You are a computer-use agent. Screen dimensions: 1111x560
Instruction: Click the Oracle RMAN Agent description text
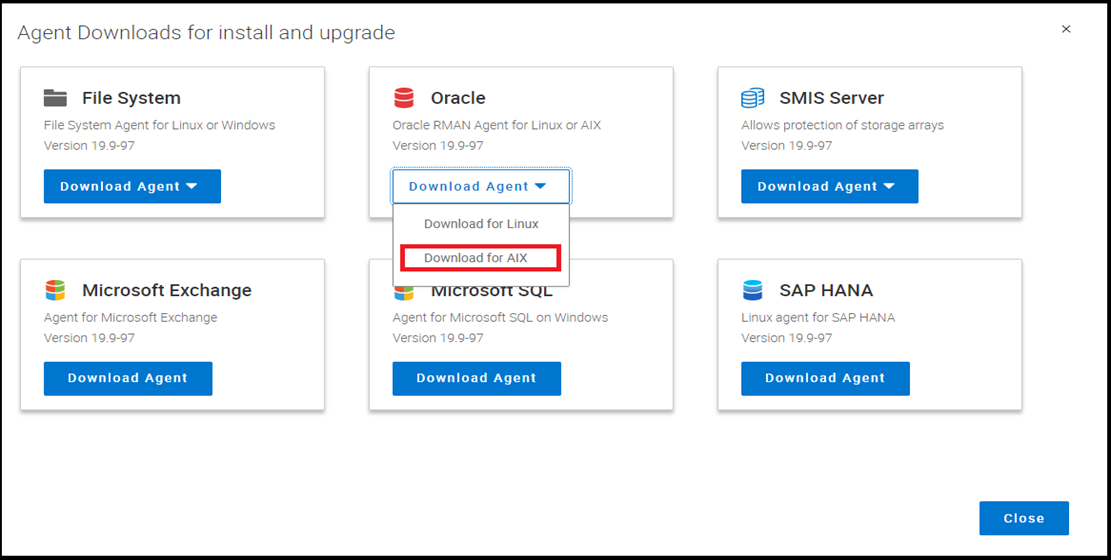coord(497,125)
